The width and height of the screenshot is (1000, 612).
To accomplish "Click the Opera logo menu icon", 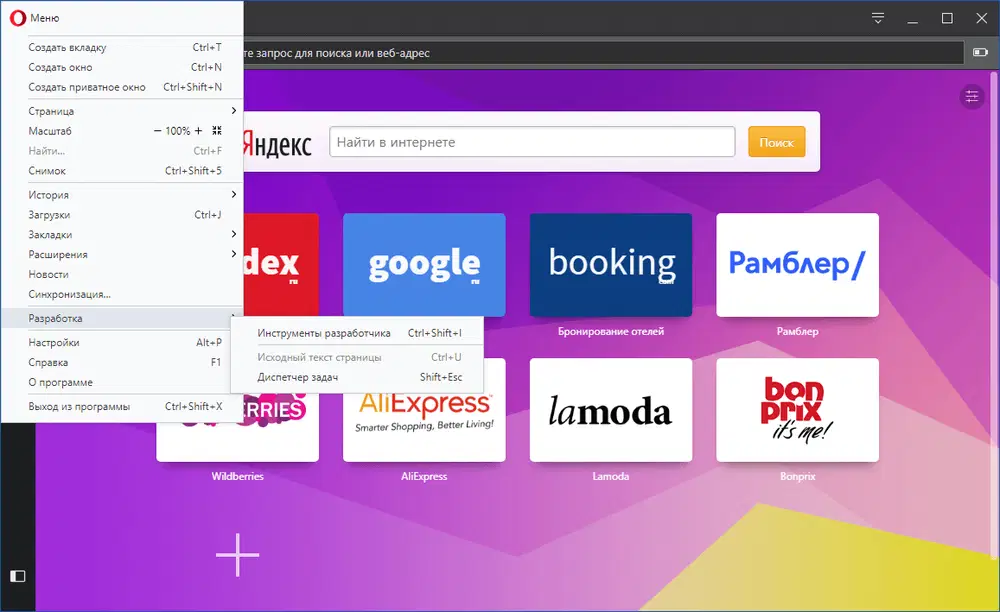I will pos(17,18).
